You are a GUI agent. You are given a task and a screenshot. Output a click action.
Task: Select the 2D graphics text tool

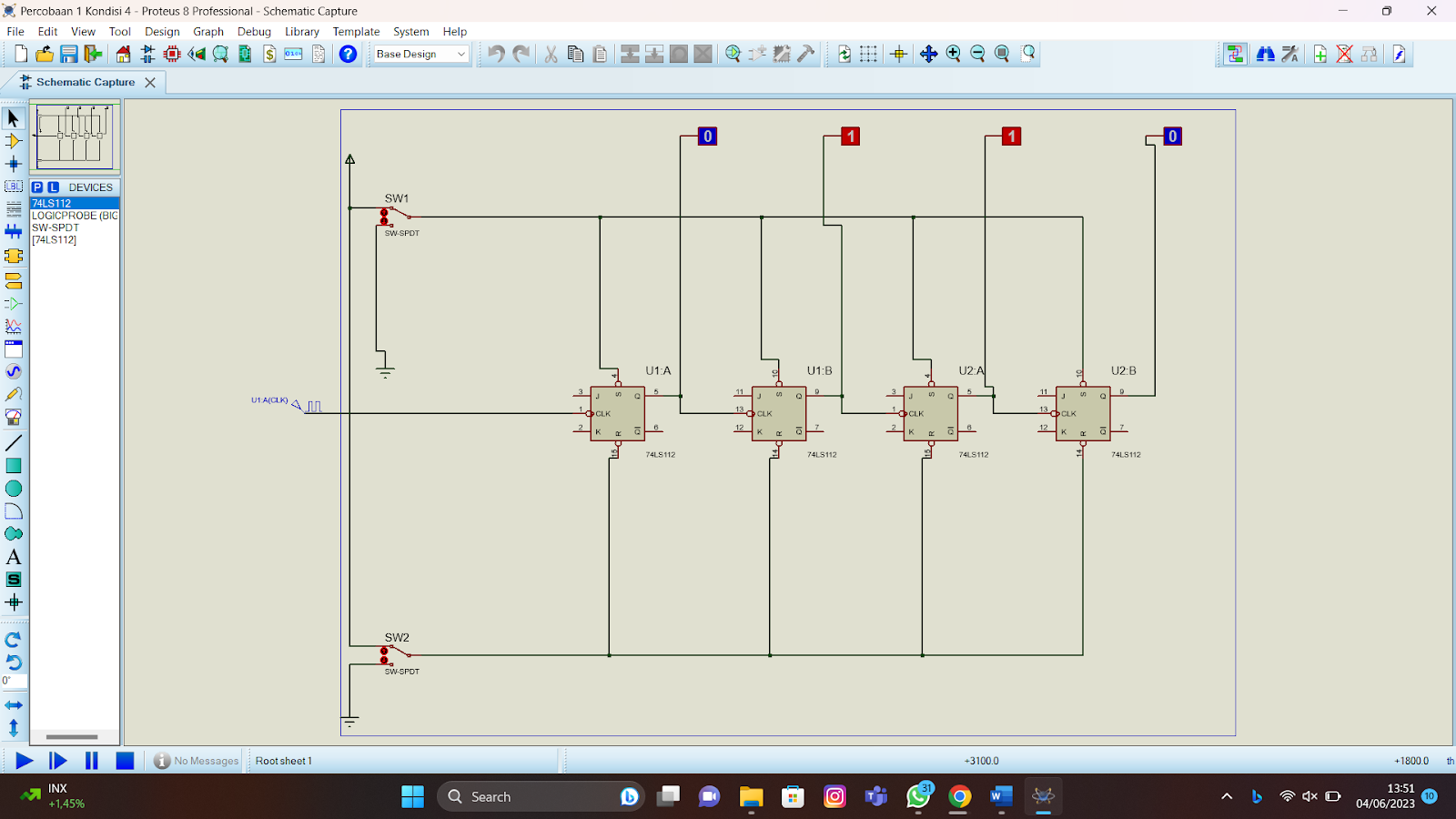pos(13,557)
